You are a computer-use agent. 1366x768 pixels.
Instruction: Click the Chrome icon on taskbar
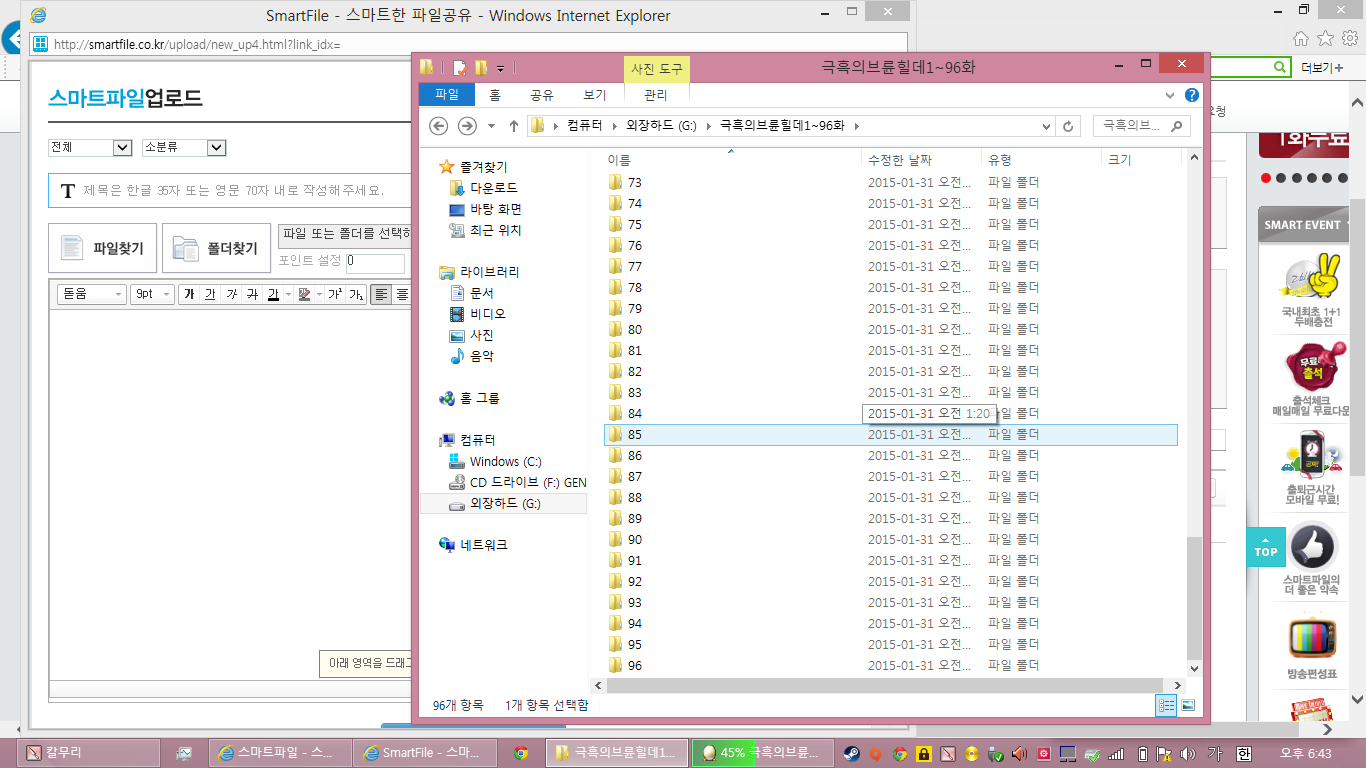(520, 753)
